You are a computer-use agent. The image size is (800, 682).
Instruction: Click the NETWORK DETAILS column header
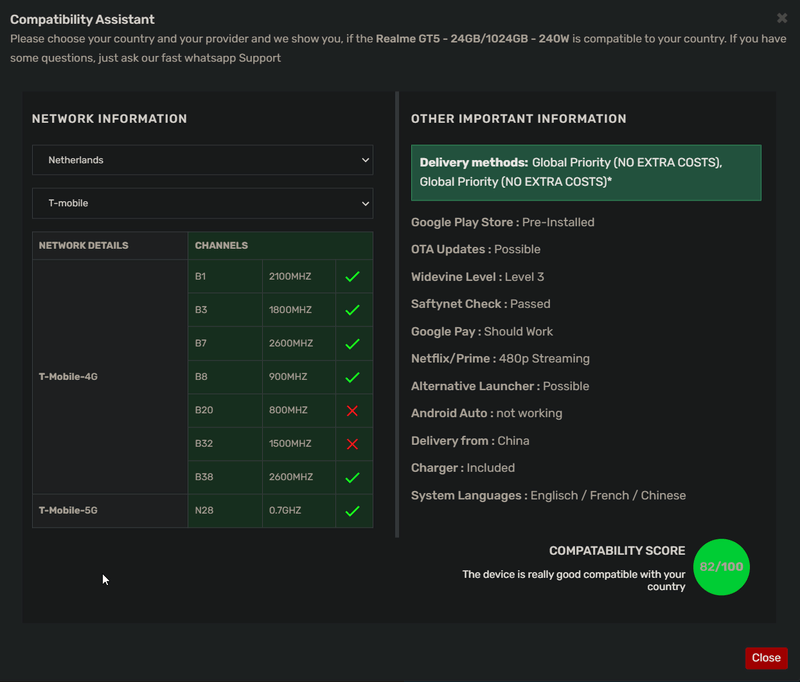[x=83, y=245]
